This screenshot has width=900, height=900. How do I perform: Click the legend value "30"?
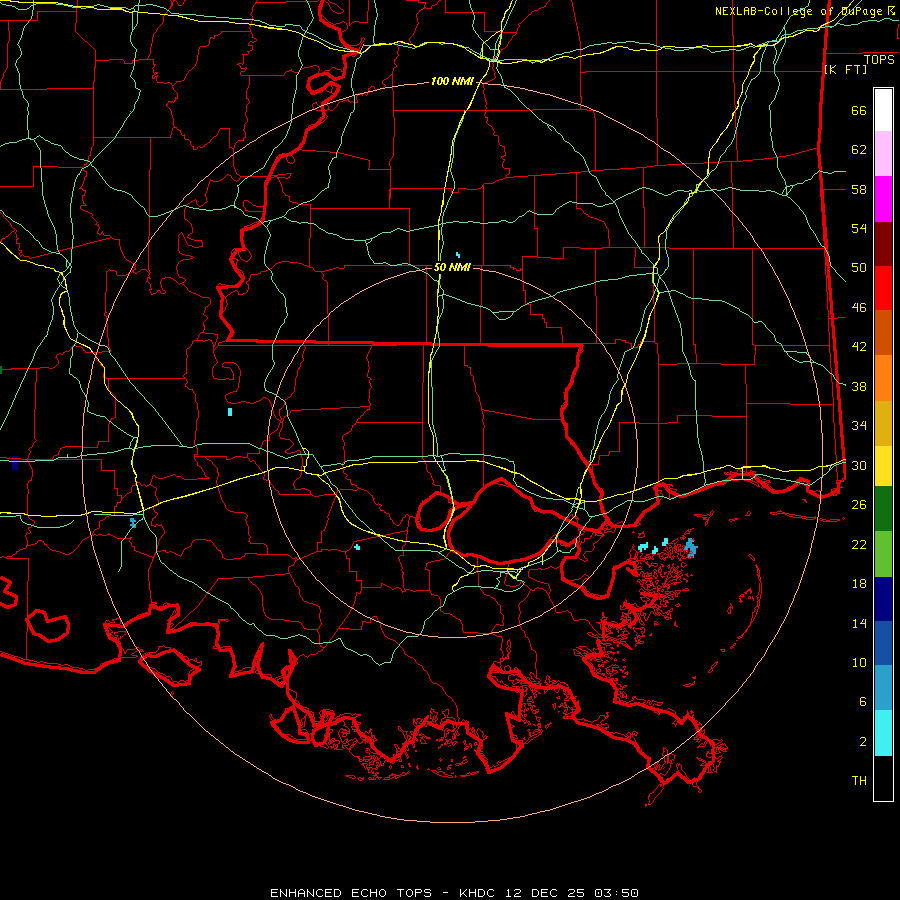(x=859, y=465)
